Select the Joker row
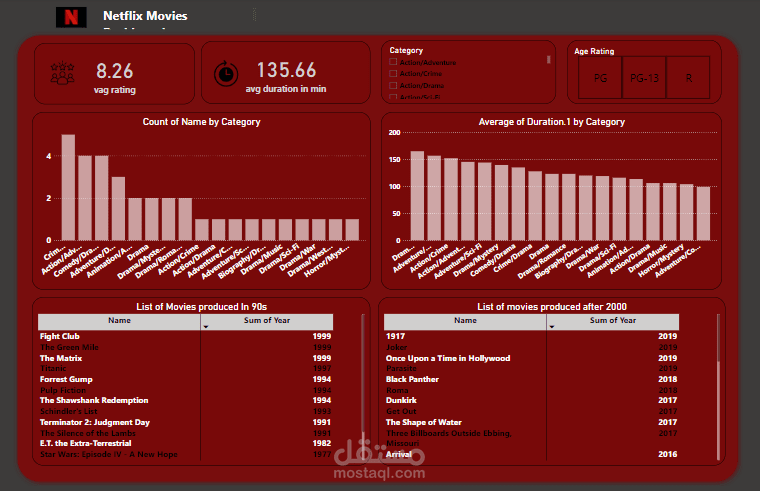760x491 pixels. [x=532, y=348]
